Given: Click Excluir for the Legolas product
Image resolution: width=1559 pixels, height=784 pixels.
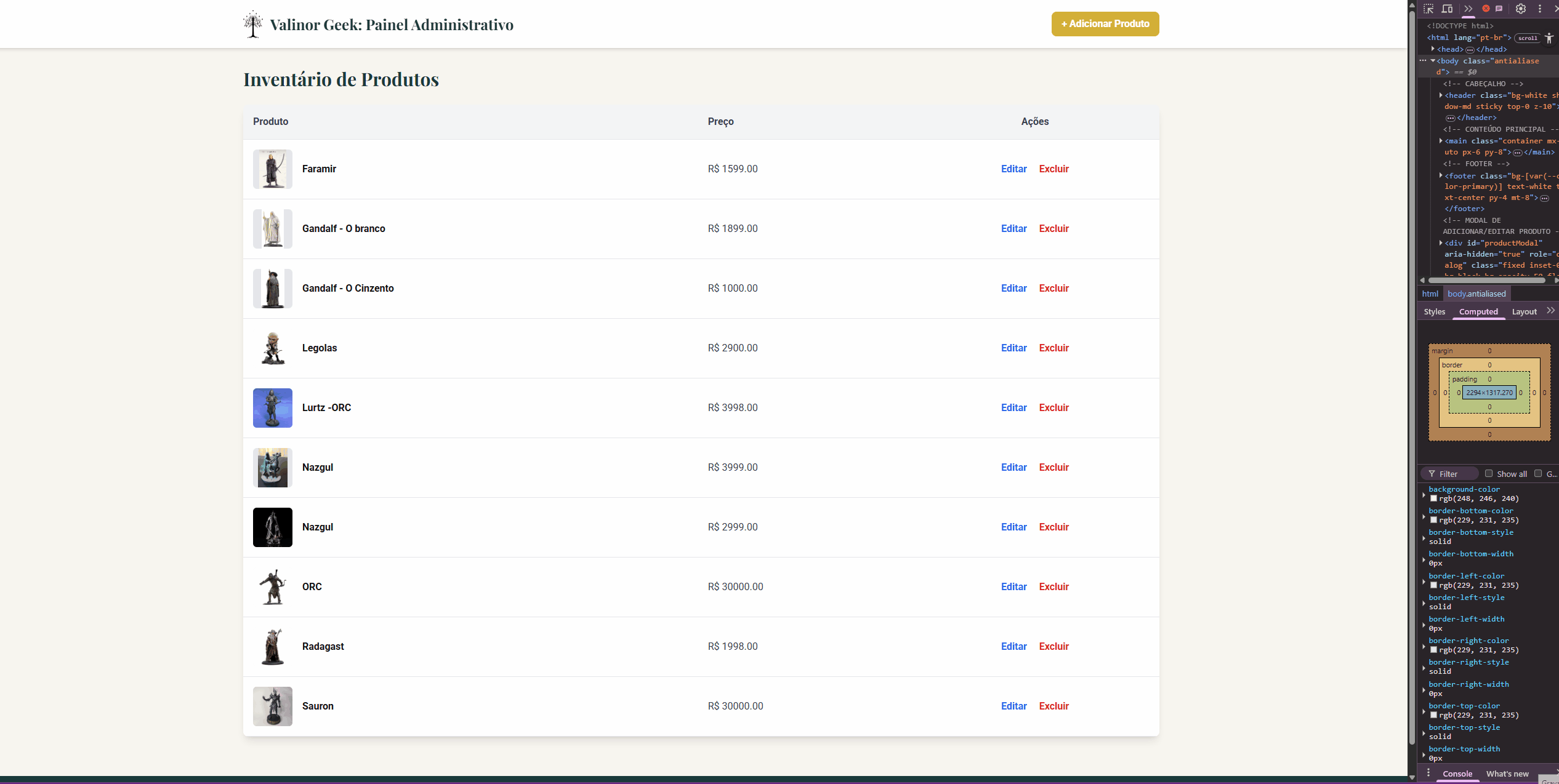Looking at the screenshot, I should point(1053,348).
